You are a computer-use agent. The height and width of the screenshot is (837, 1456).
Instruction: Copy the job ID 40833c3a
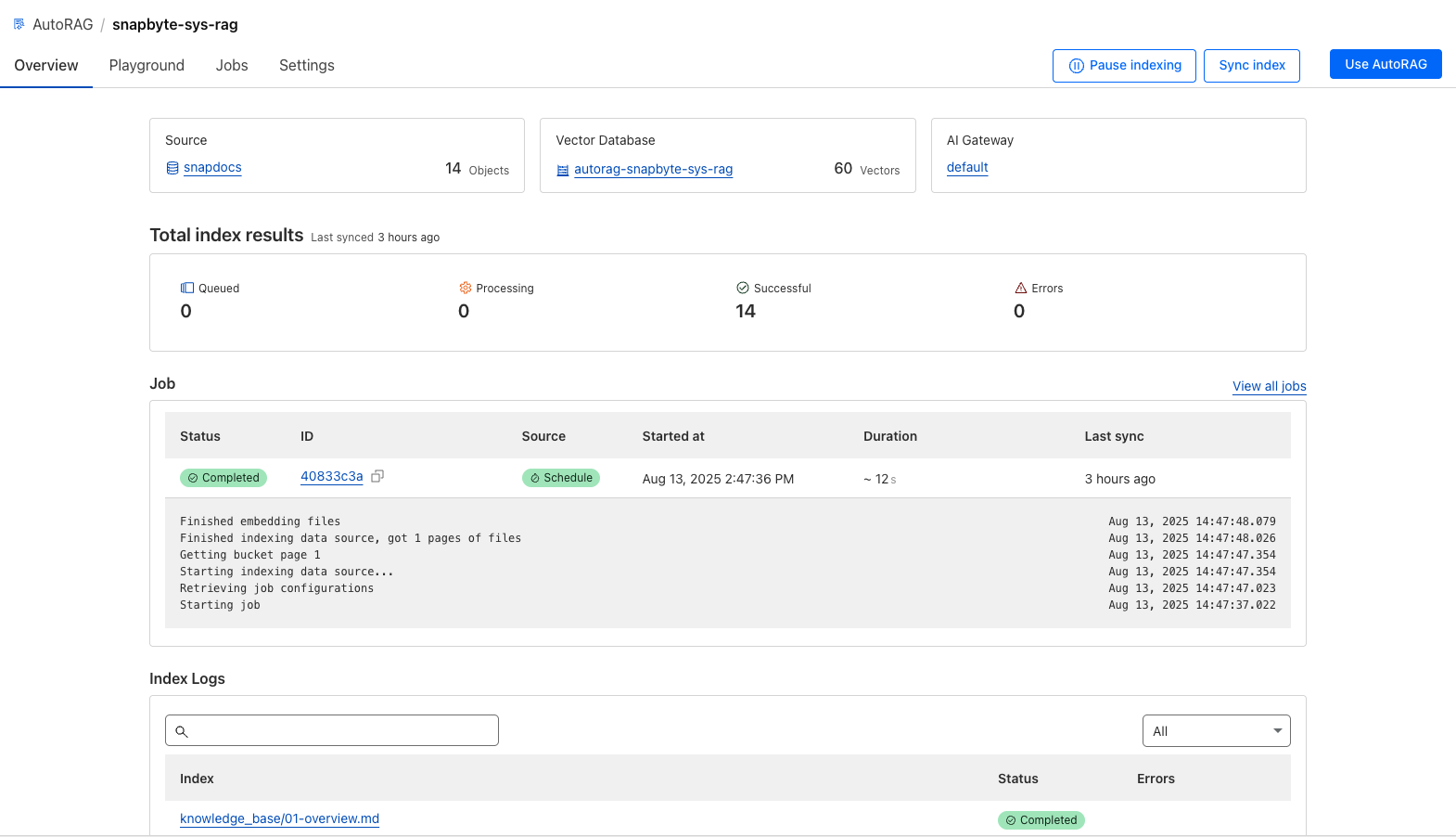(x=377, y=476)
